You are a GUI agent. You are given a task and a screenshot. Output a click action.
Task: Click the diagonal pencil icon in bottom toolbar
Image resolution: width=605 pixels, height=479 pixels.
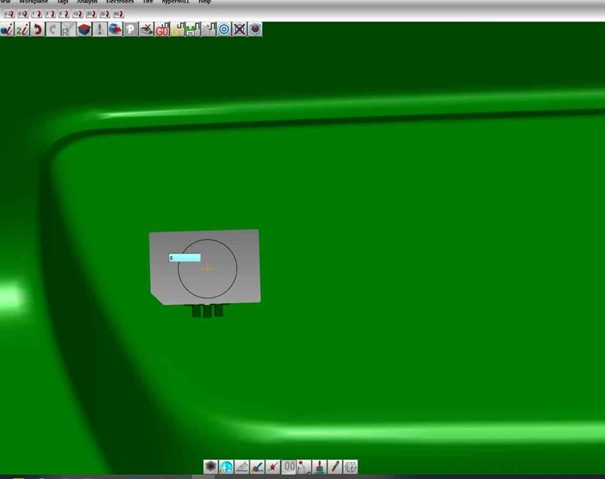click(x=335, y=467)
